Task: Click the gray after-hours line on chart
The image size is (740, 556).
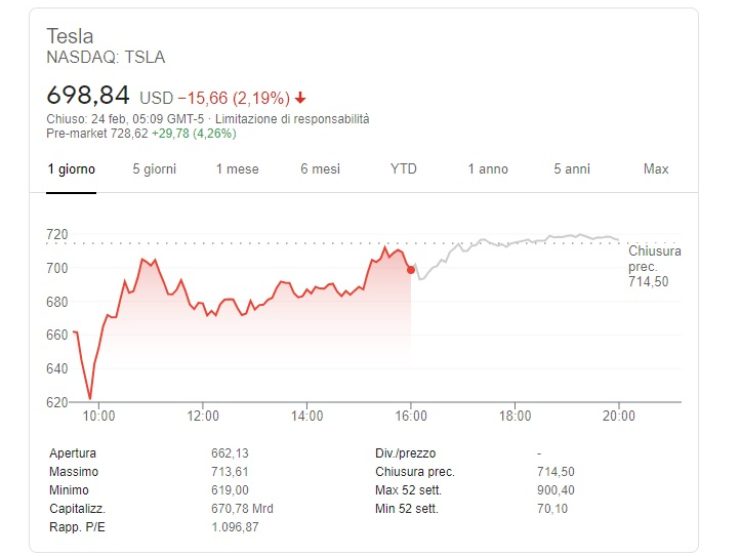Action: [x=520, y=242]
